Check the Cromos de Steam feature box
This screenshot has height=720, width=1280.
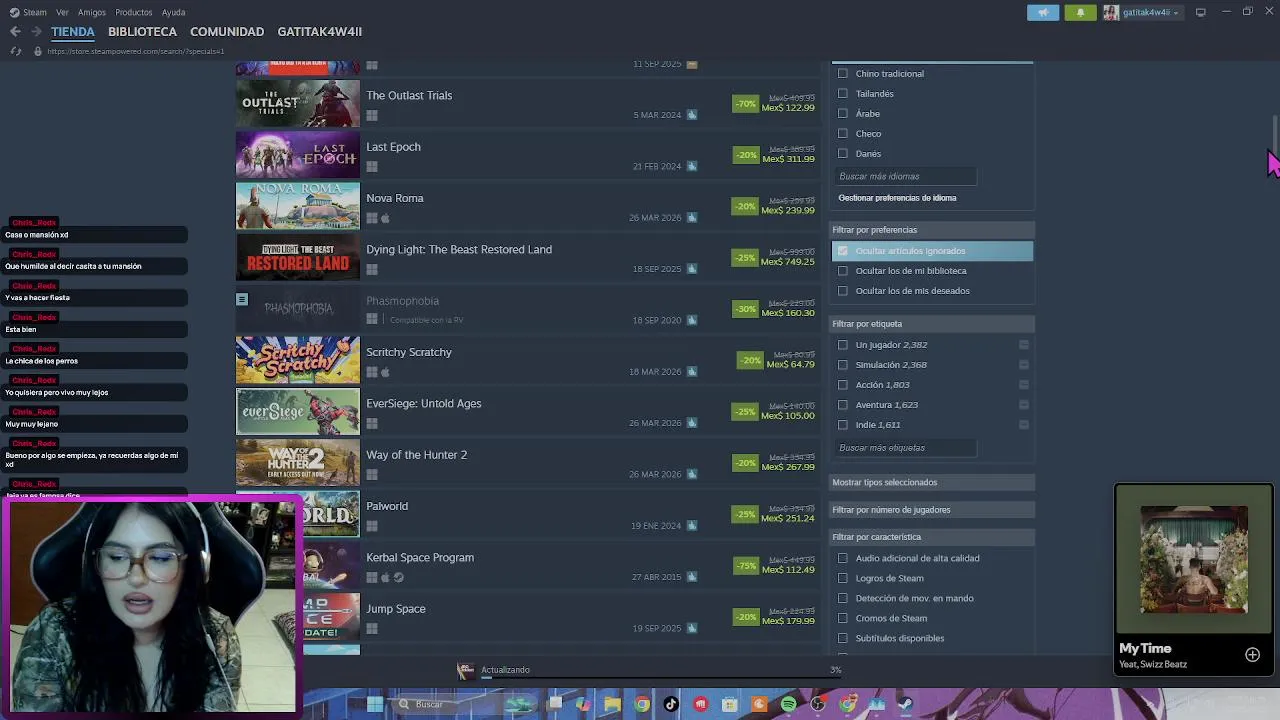[843, 618]
